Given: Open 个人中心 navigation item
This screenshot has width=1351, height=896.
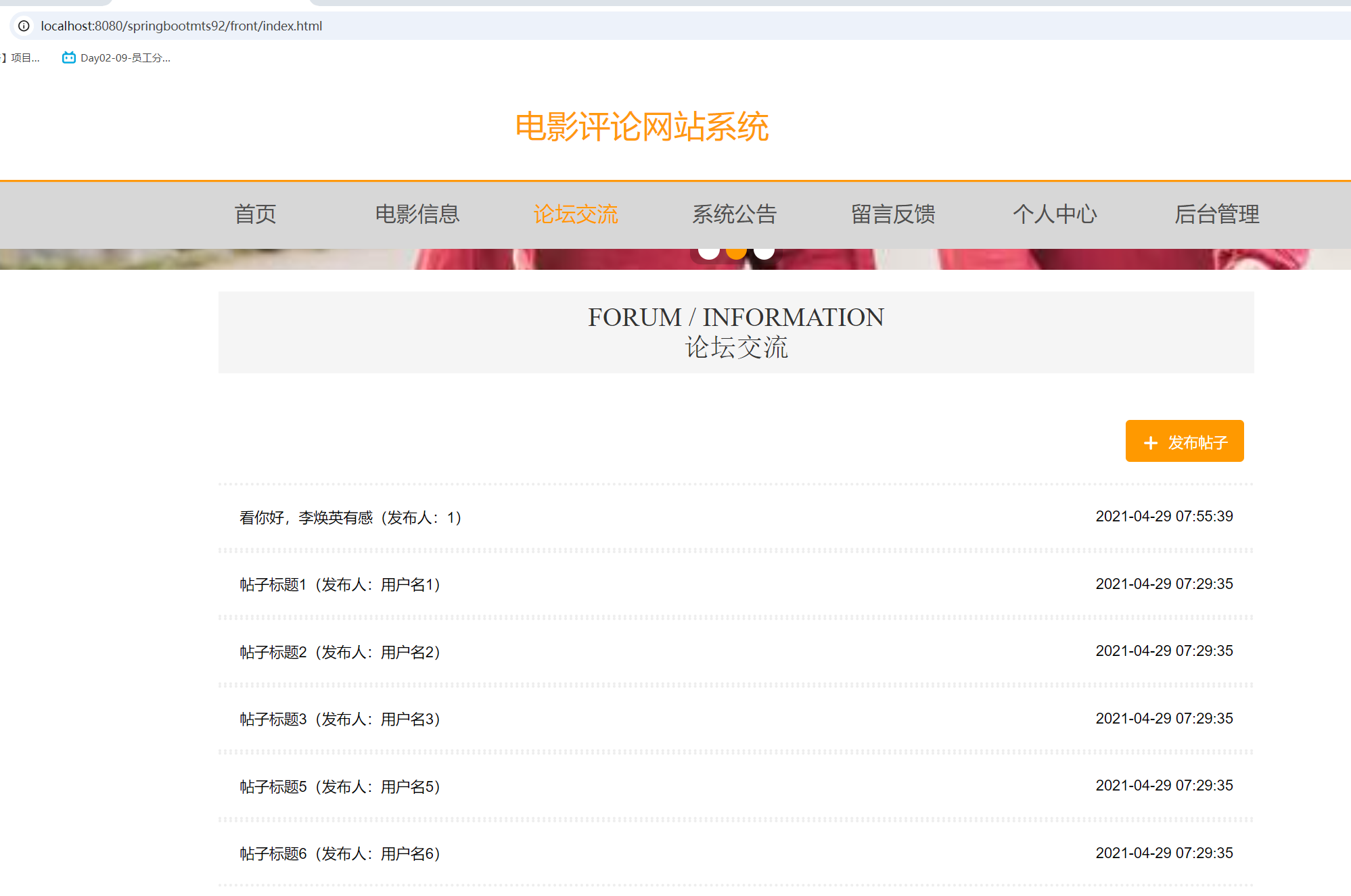Looking at the screenshot, I should (1054, 214).
